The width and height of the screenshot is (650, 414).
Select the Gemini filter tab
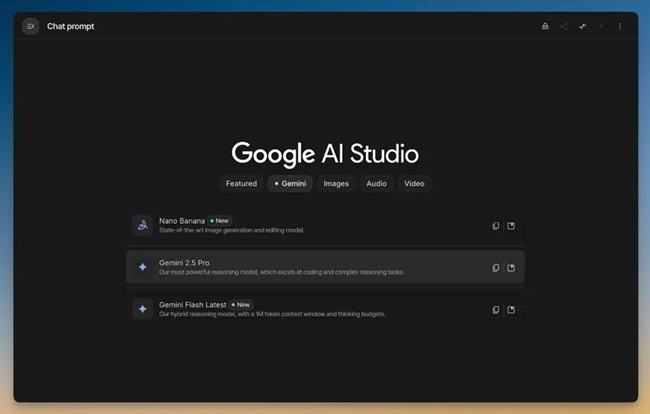(x=290, y=184)
